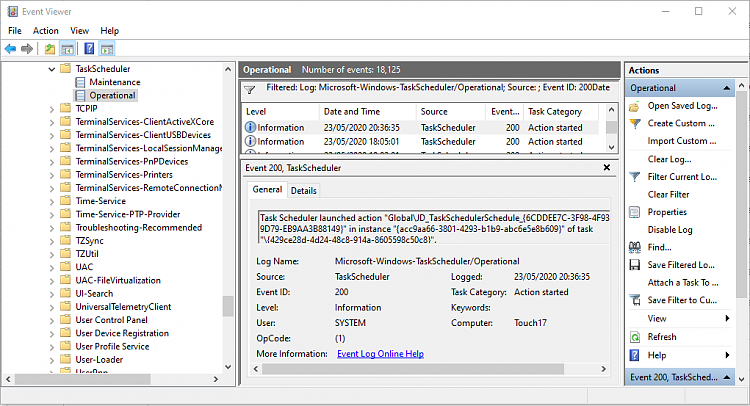Image resolution: width=750 pixels, height=406 pixels.
Task: Click the Find binoculars icon
Action: (634, 247)
